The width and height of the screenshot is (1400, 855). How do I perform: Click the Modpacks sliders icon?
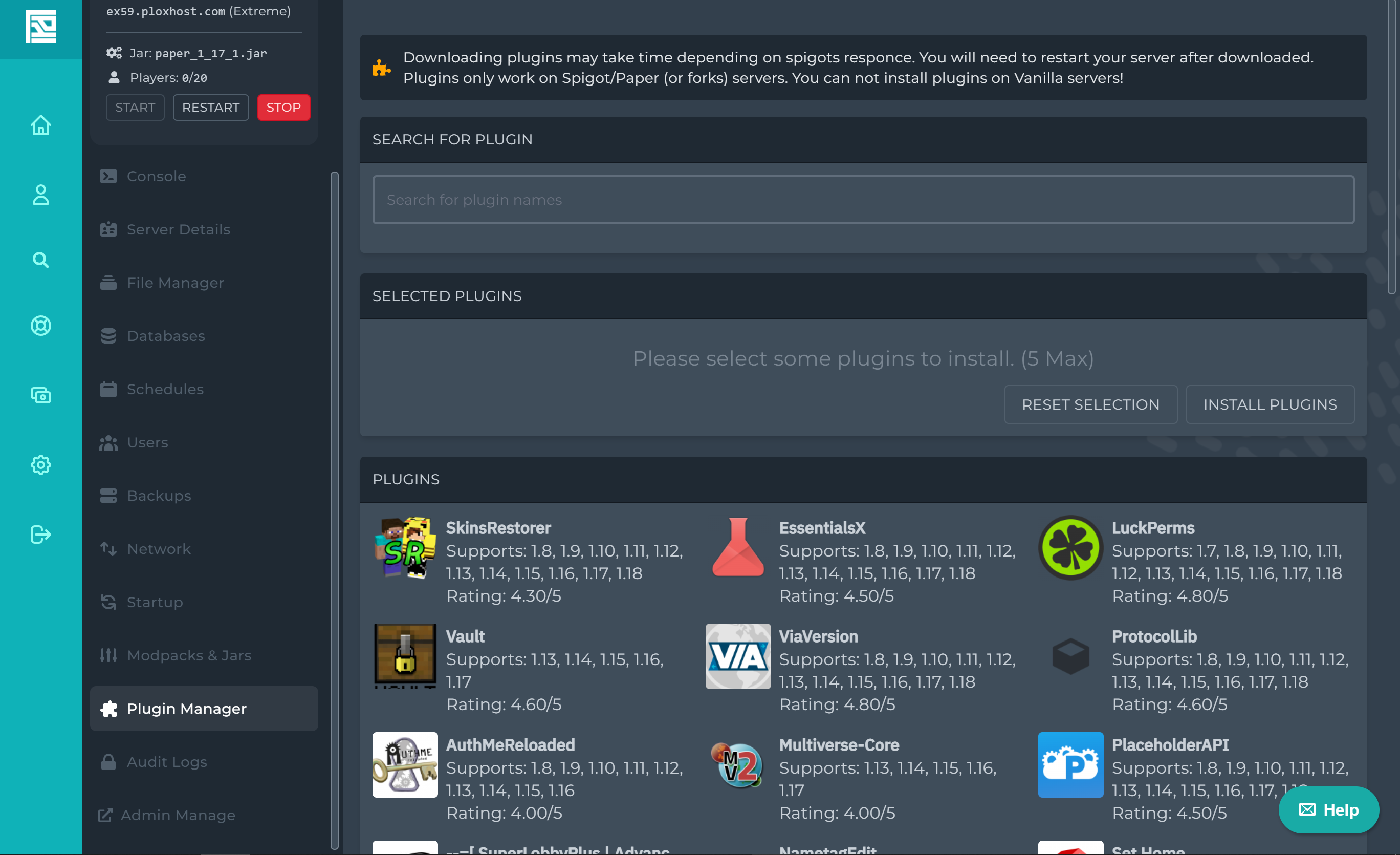click(x=108, y=655)
